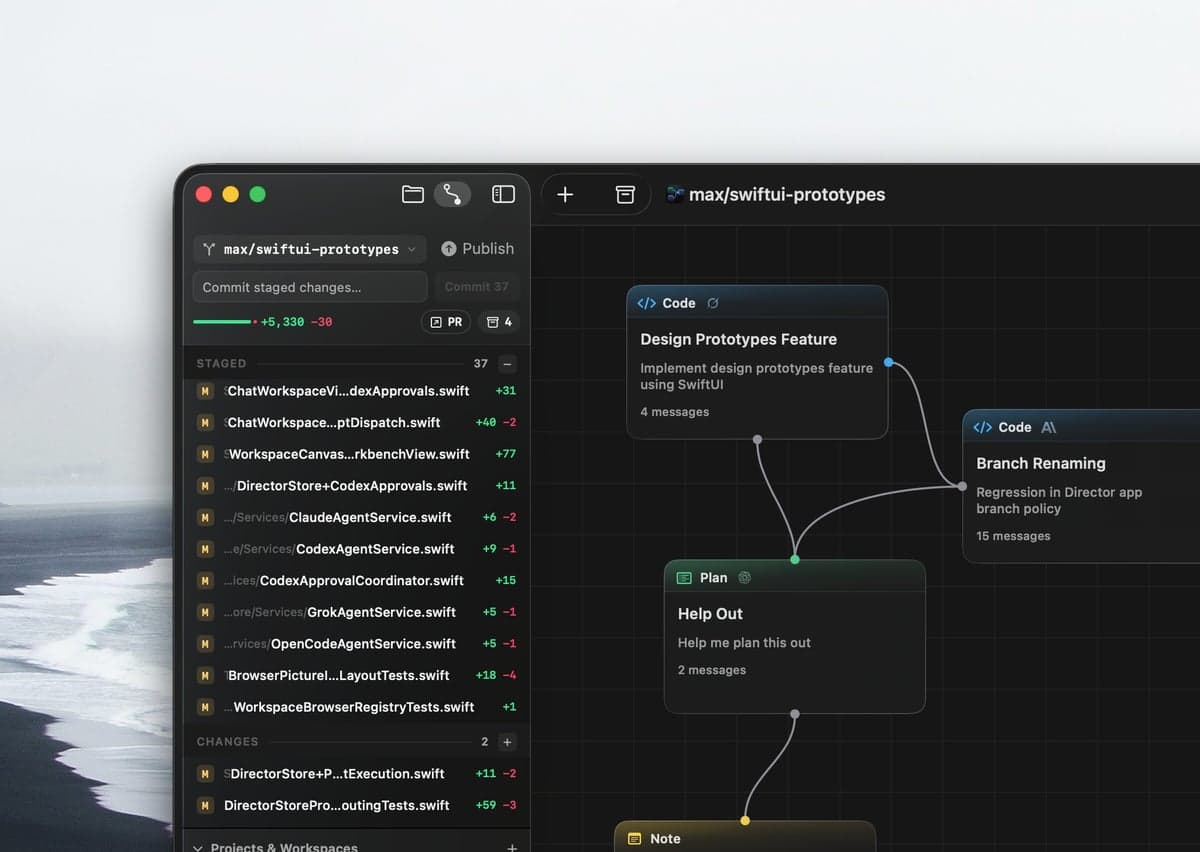This screenshot has height=852, width=1200.
Task: Unstage all with the STAGED minus button
Action: 507,364
